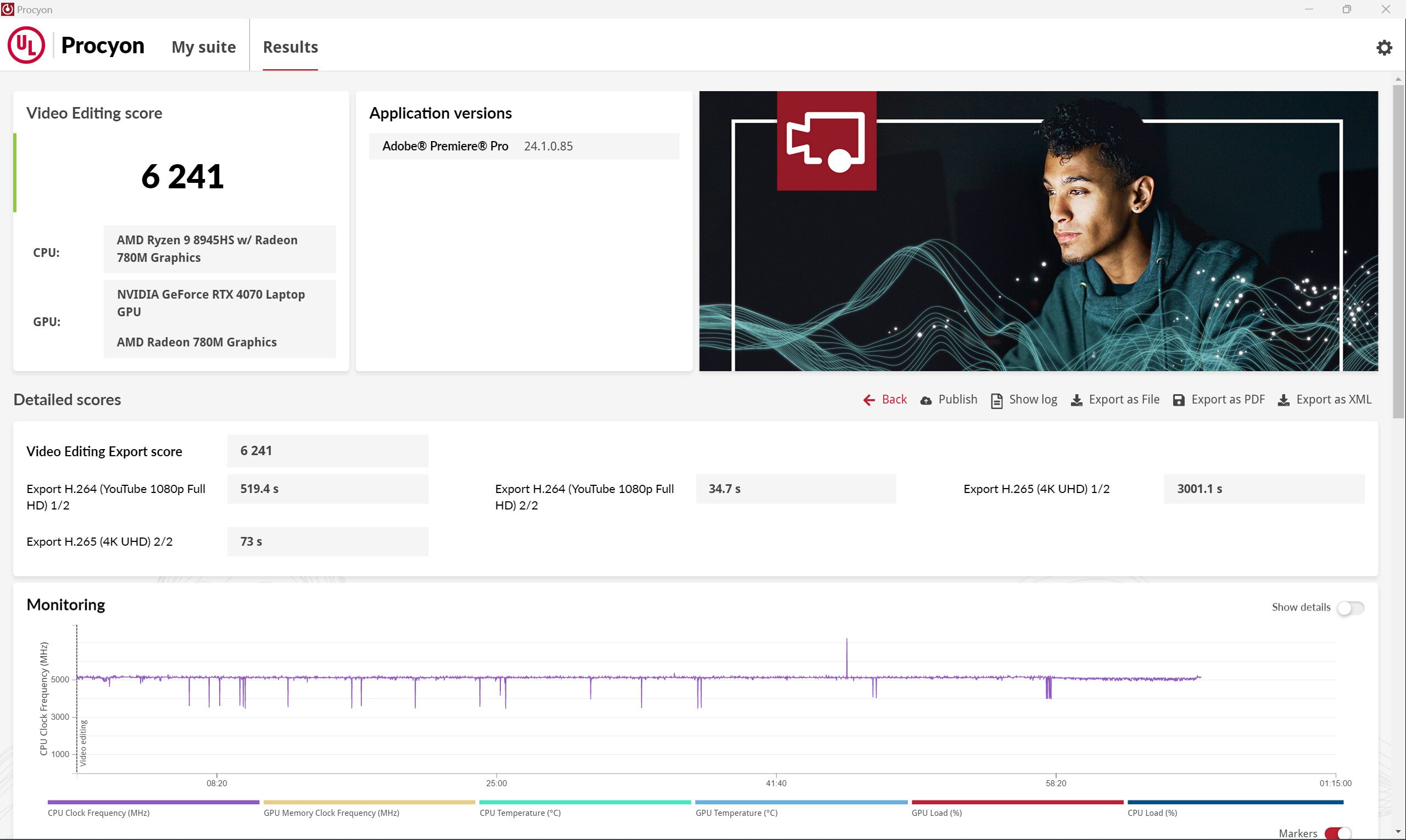Turn off the Markers toggle
This screenshot has height=840, width=1406.
[x=1338, y=833]
